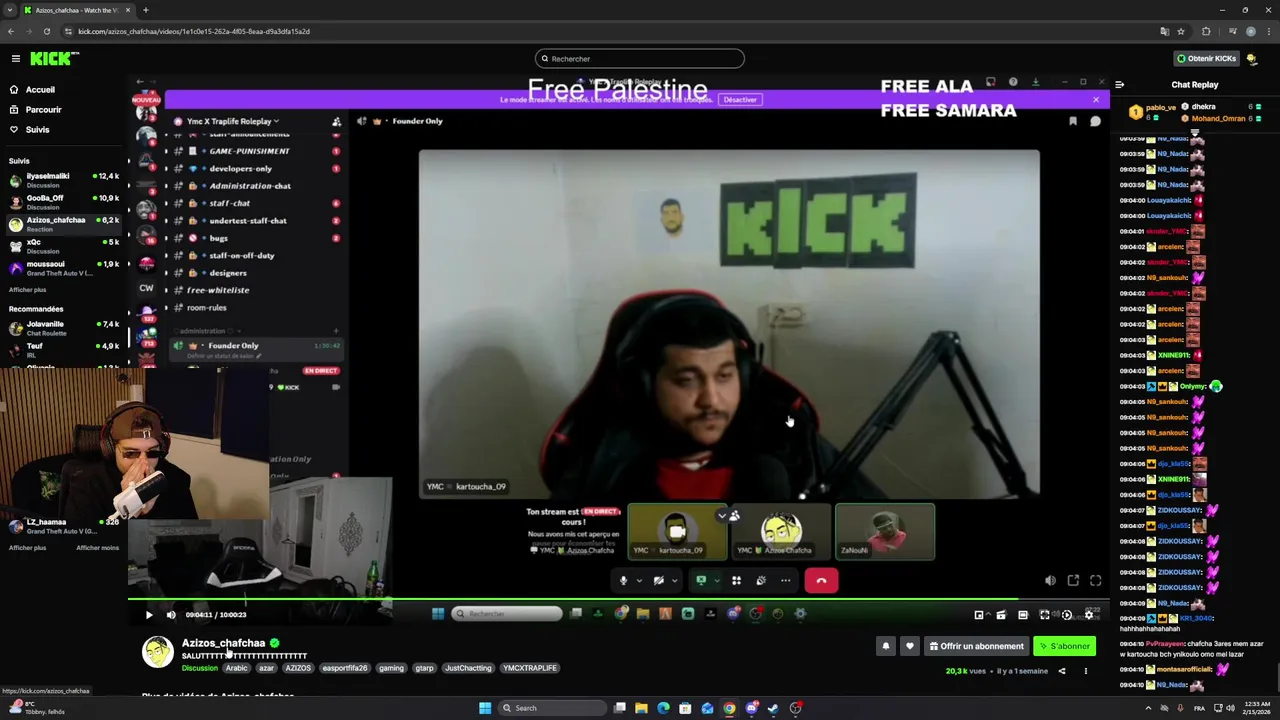Select the YMCXTRAPLIFE tag

pyautogui.click(x=530, y=668)
